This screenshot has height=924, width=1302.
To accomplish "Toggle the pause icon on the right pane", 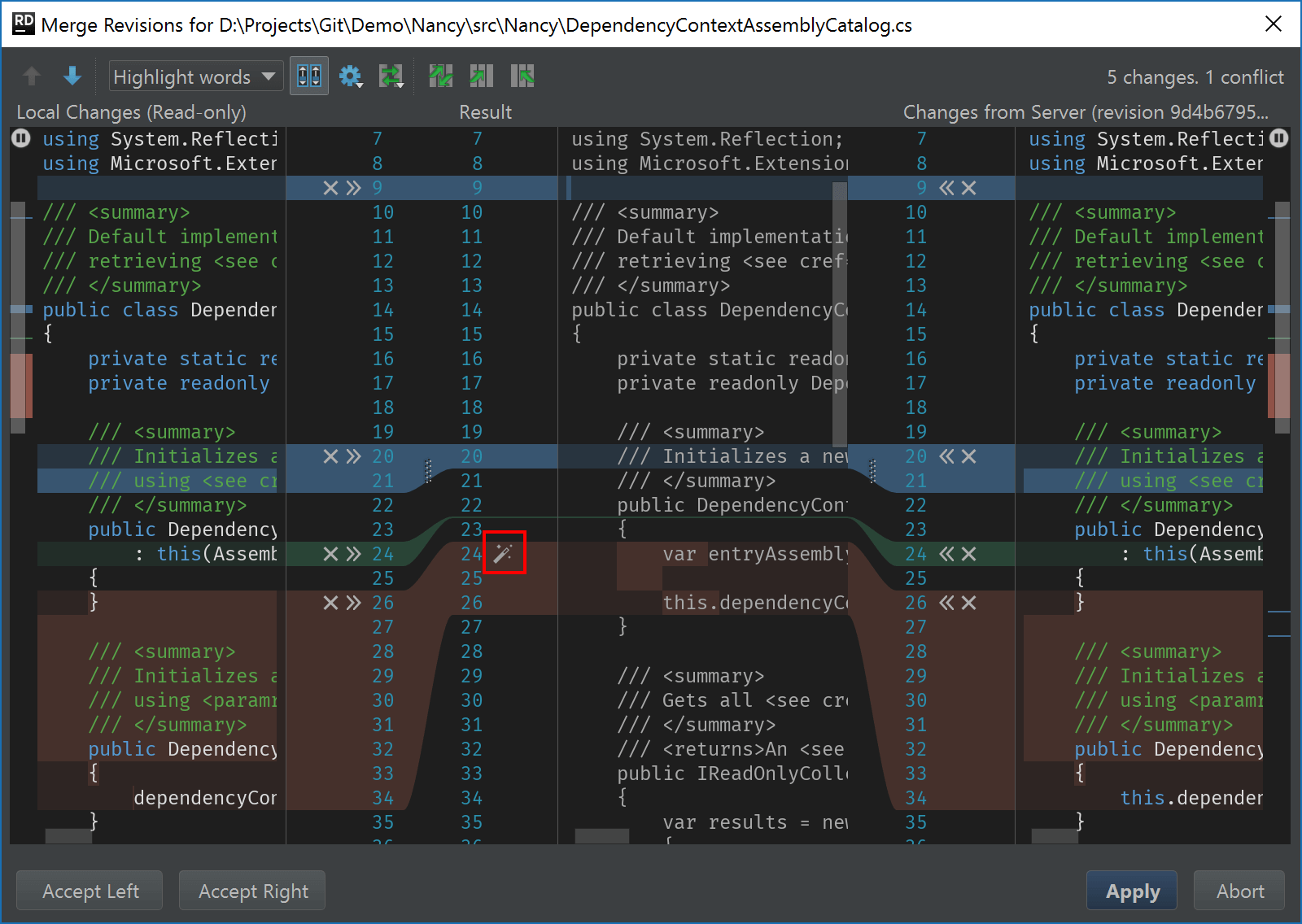I will [1278, 138].
